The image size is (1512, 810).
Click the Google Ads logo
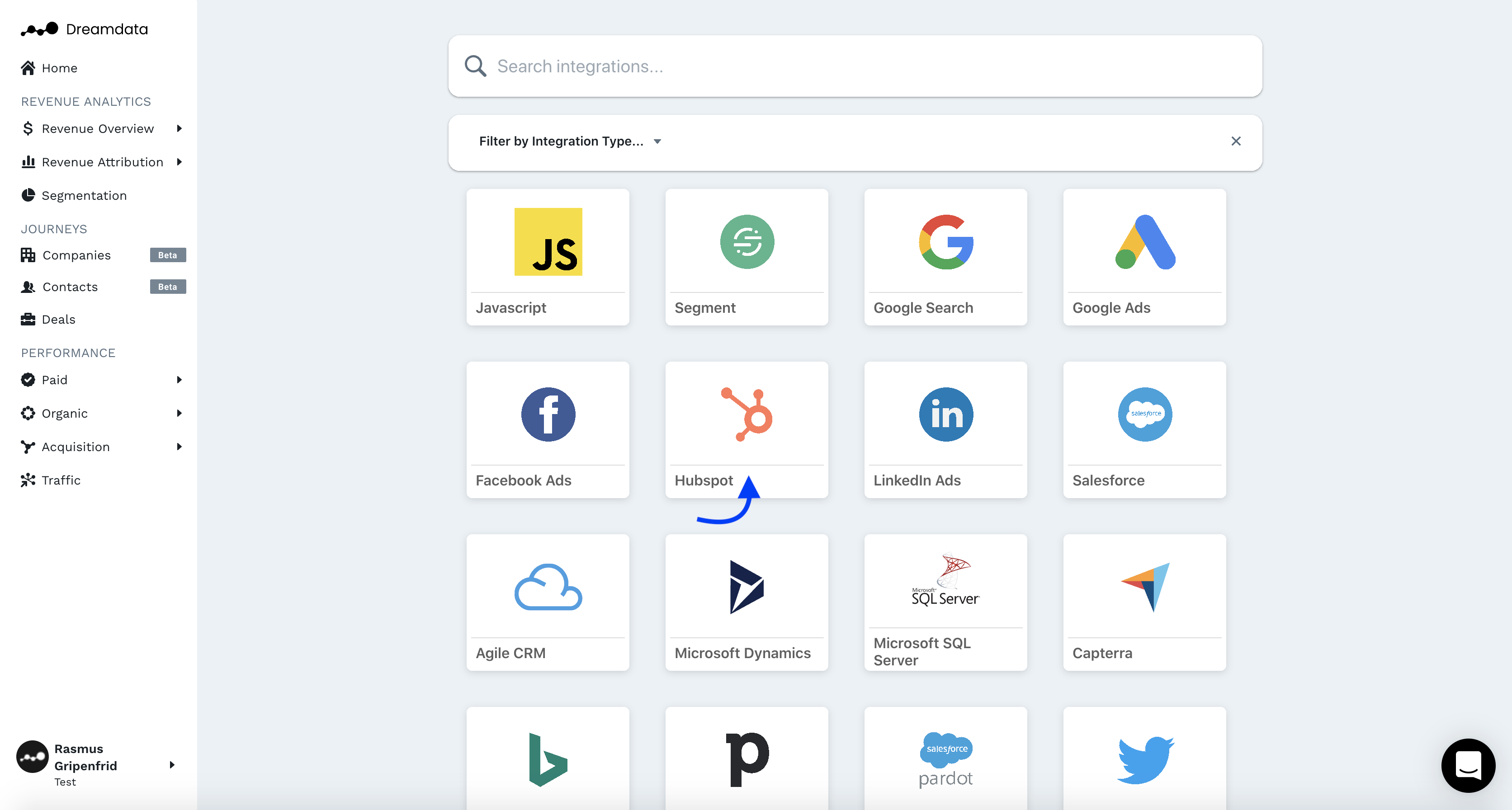tap(1144, 242)
